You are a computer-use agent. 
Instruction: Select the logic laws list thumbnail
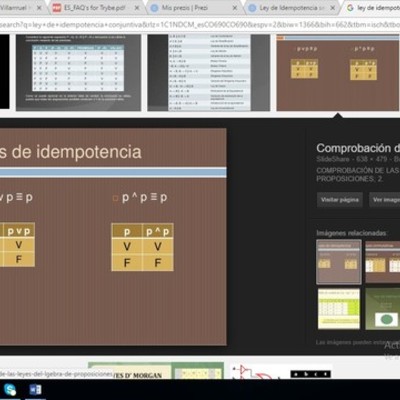pyautogui.click(x=209, y=72)
